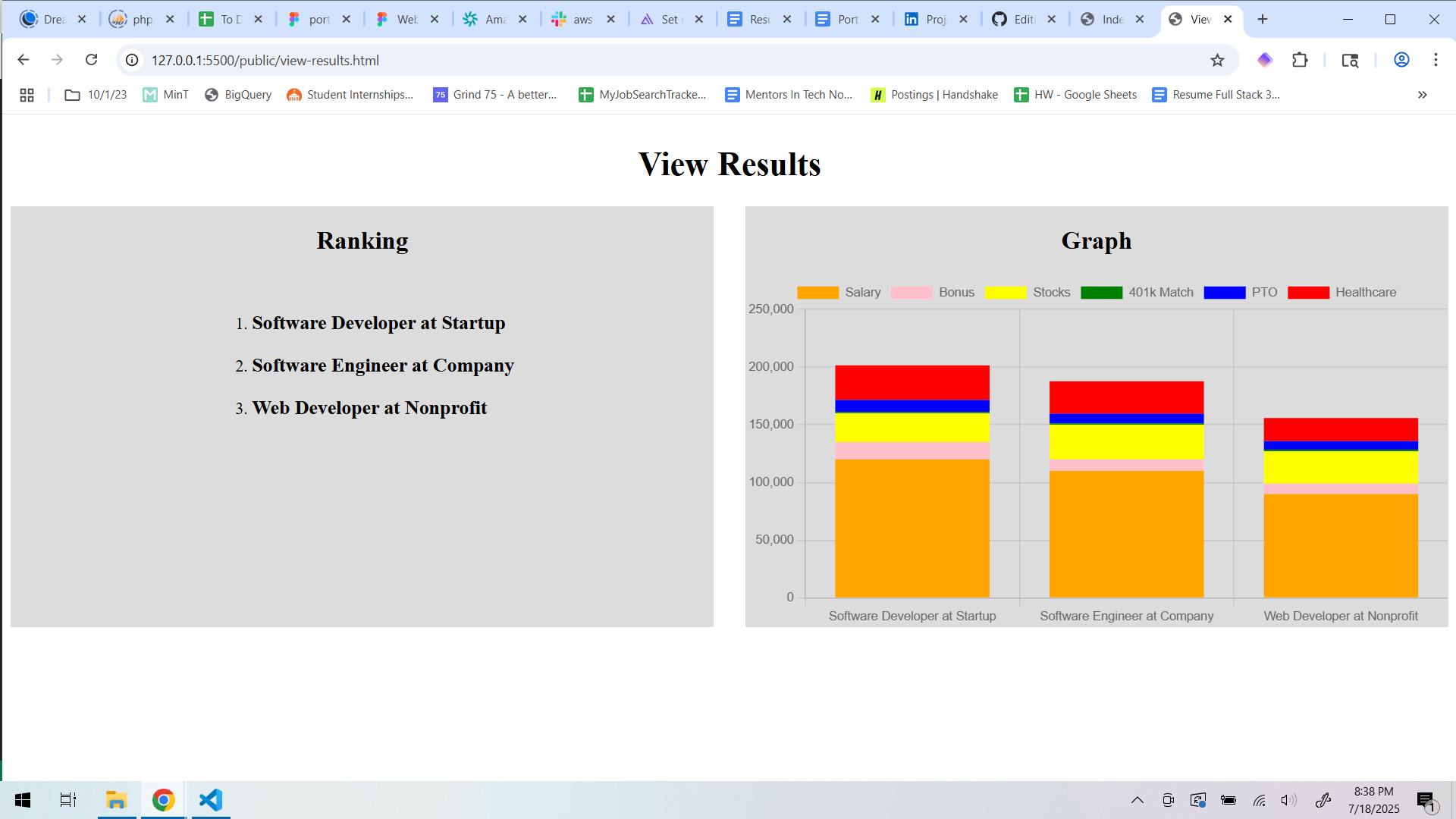The image size is (1456, 819).
Task: Click the yellow Stocks legend color swatch
Action: pyautogui.click(x=1005, y=293)
